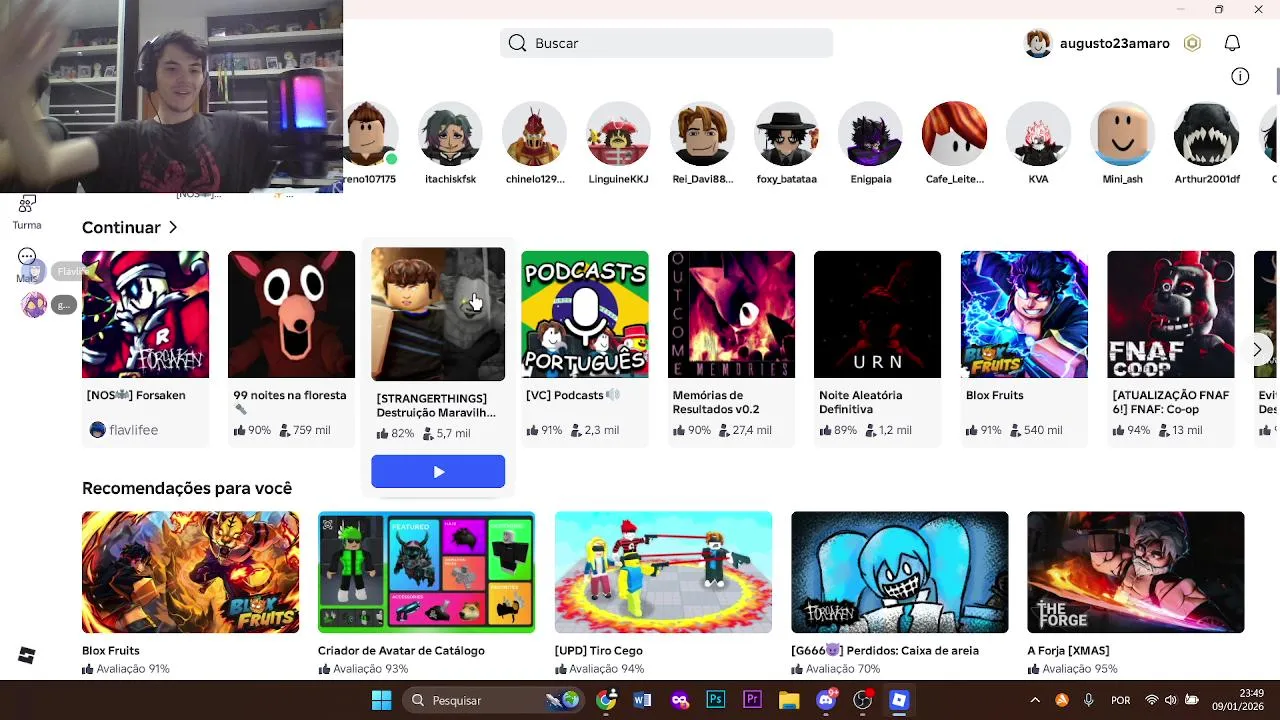Click the Continuar heading link
Viewport: 1280px width, 720px height.
[121, 227]
